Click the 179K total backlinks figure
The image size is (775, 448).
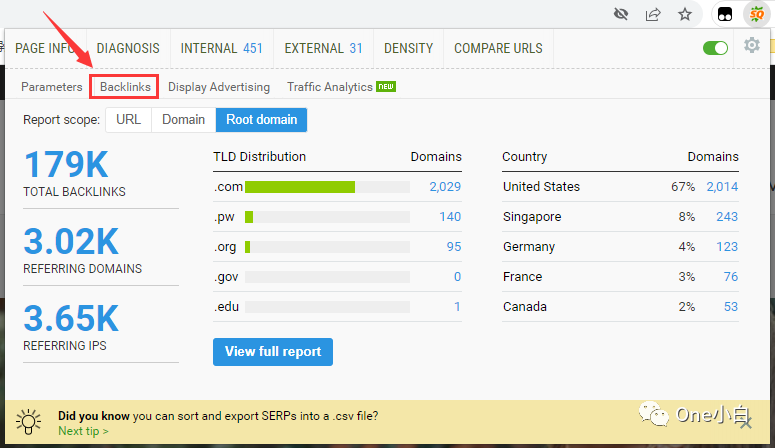pyautogui.click(x=66, y=165)
